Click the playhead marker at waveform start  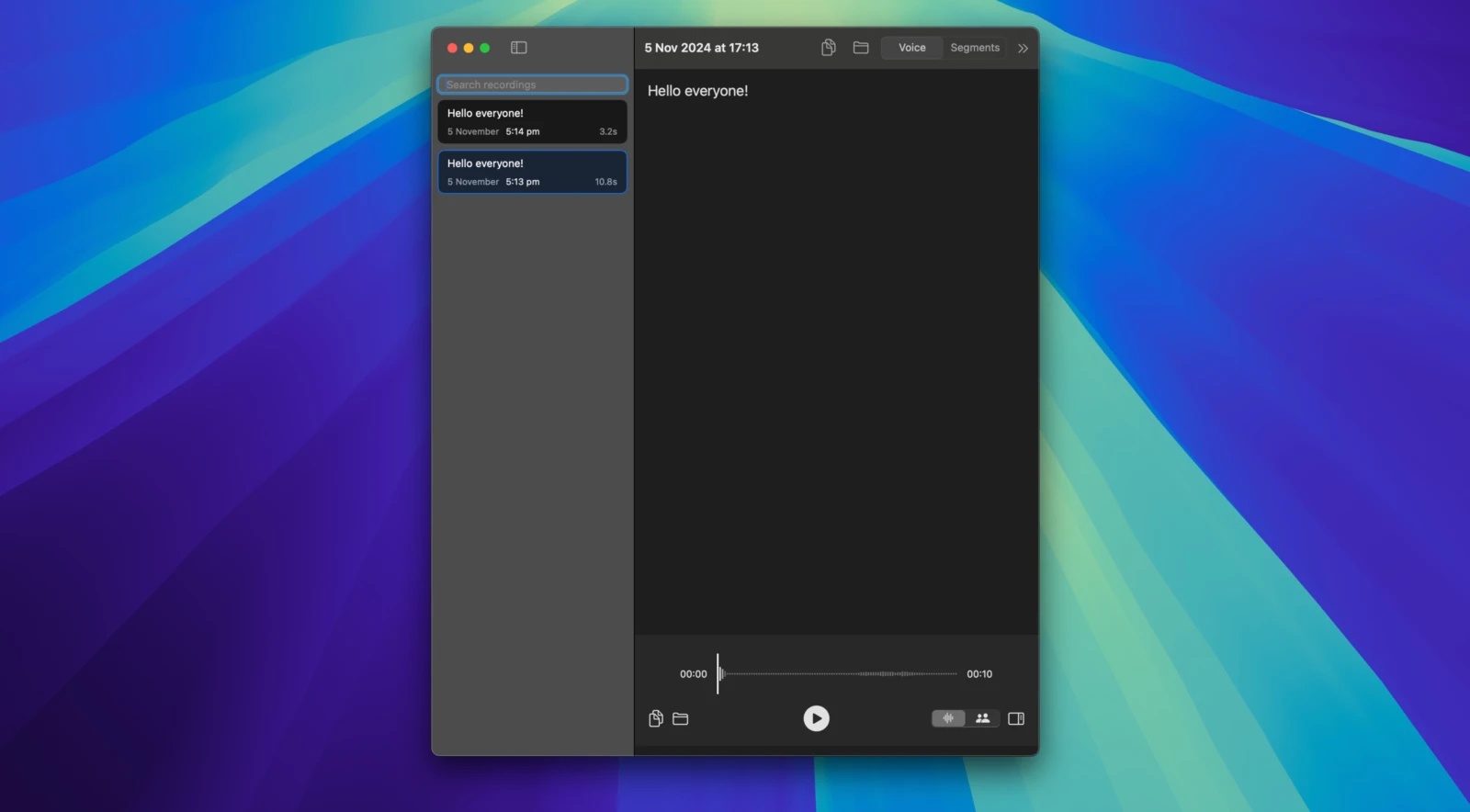718,674
